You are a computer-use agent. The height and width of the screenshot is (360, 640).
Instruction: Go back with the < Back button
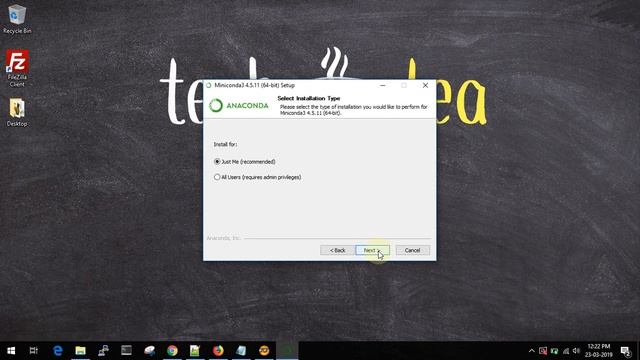click(x=337, y=250)
